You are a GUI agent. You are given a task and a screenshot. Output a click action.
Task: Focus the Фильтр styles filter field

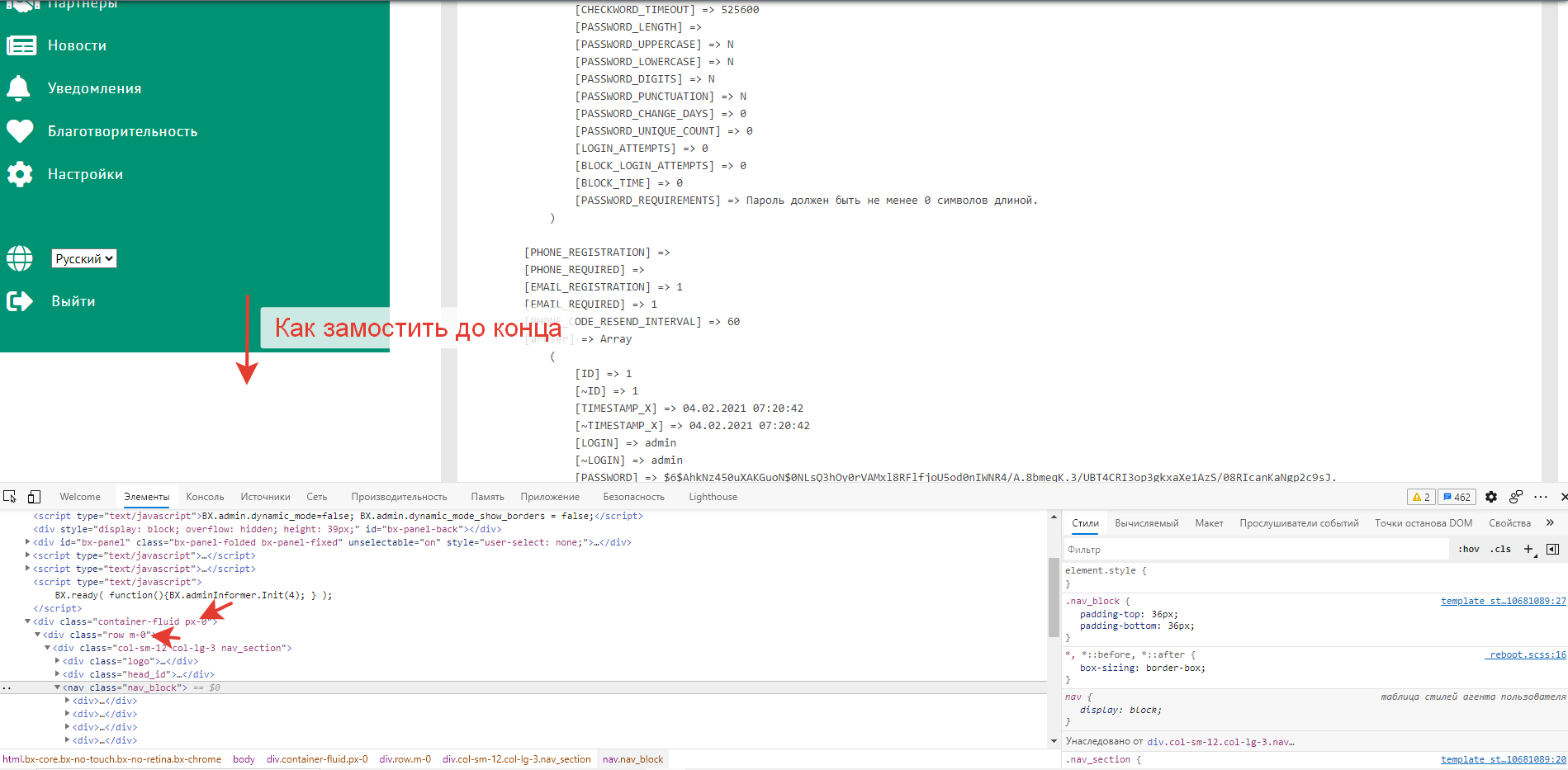1255,549
